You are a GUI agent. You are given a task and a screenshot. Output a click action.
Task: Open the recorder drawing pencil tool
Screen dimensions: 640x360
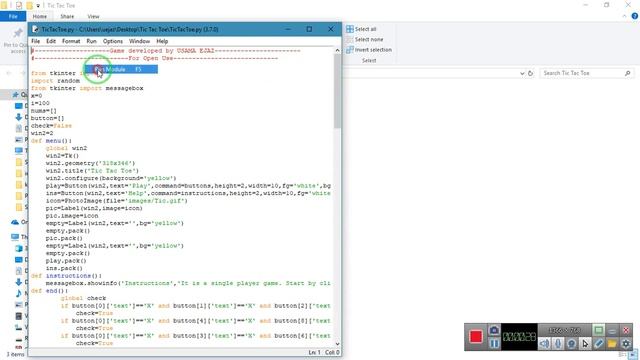point(598,344)
